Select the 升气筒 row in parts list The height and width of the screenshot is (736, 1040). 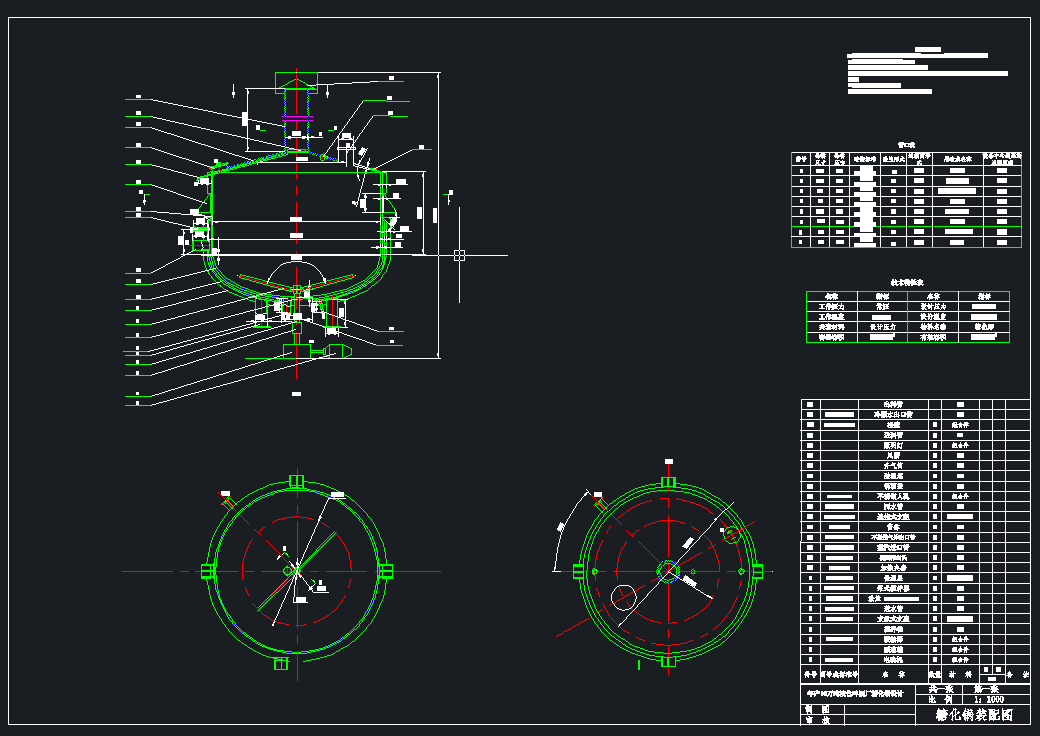pyautogui.click(x=915, y=465)
